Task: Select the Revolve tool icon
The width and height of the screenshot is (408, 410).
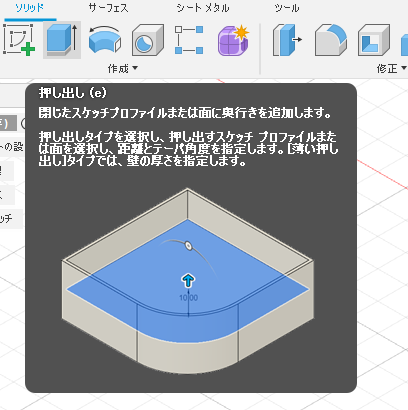Action: pyautogui.click(x=105, y=40)
